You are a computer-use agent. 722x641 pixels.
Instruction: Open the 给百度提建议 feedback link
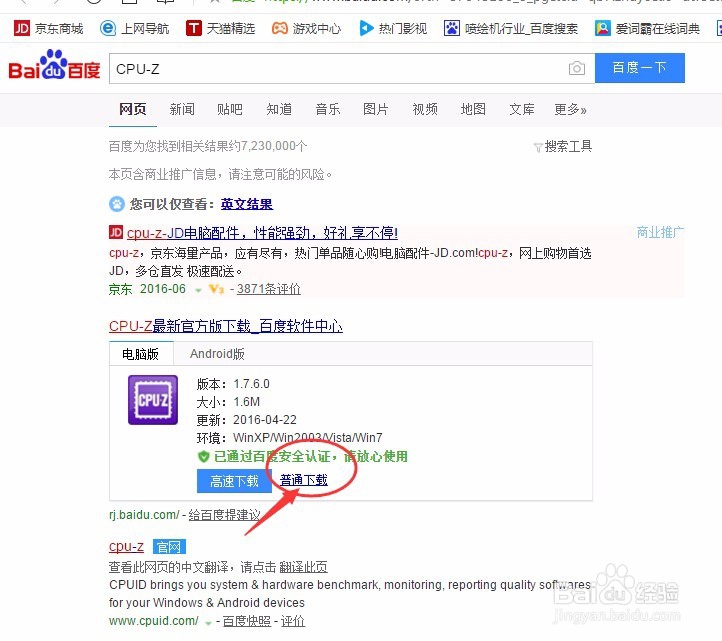[x=224, y=515]
